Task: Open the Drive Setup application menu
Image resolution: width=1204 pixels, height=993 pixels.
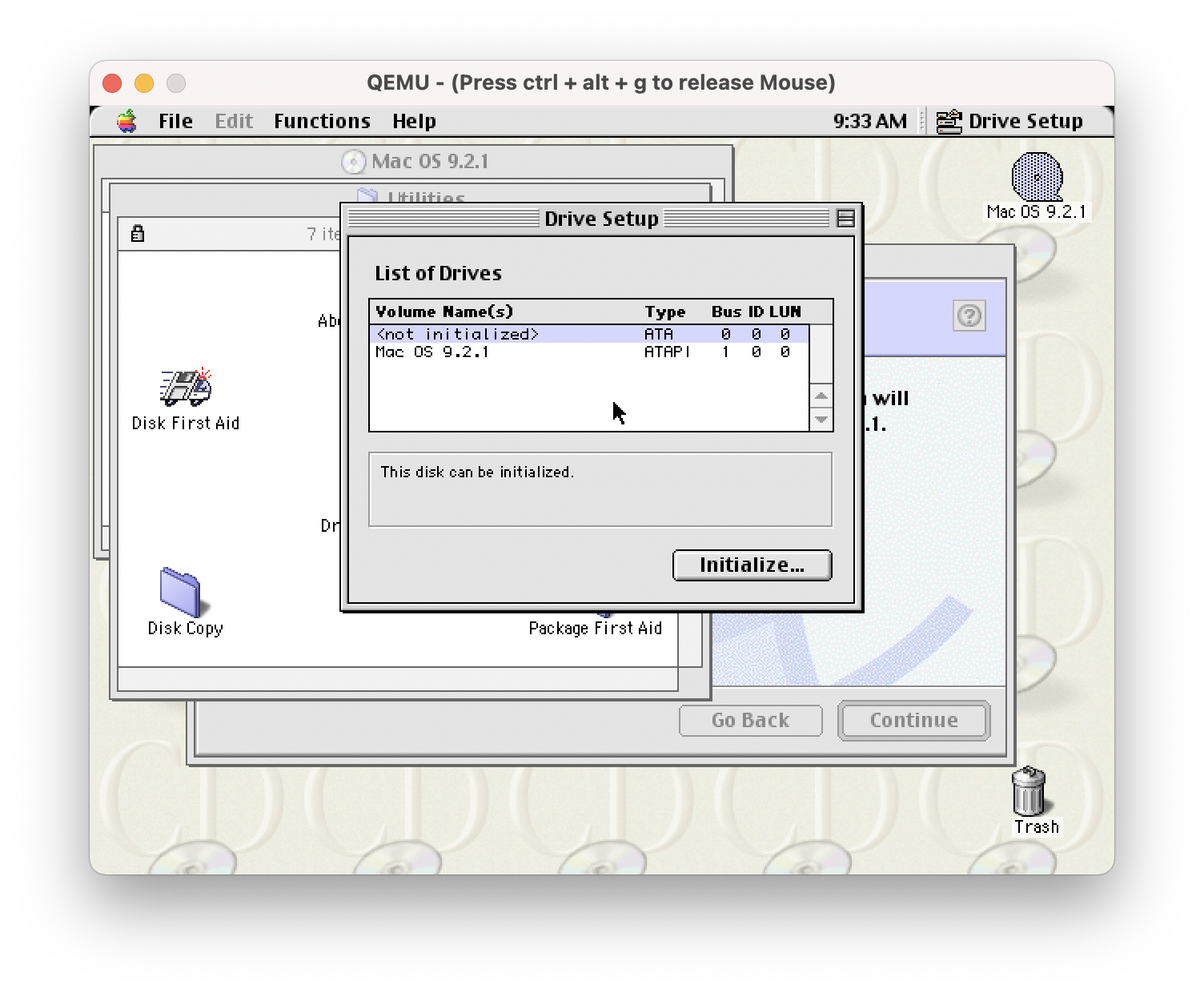Action: coord(1009,121)
